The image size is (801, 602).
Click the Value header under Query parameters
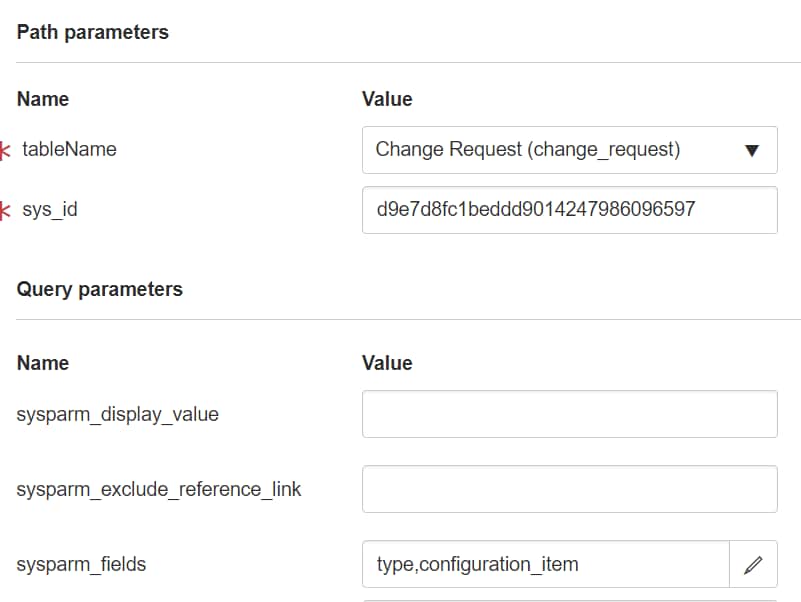point(387,363)
